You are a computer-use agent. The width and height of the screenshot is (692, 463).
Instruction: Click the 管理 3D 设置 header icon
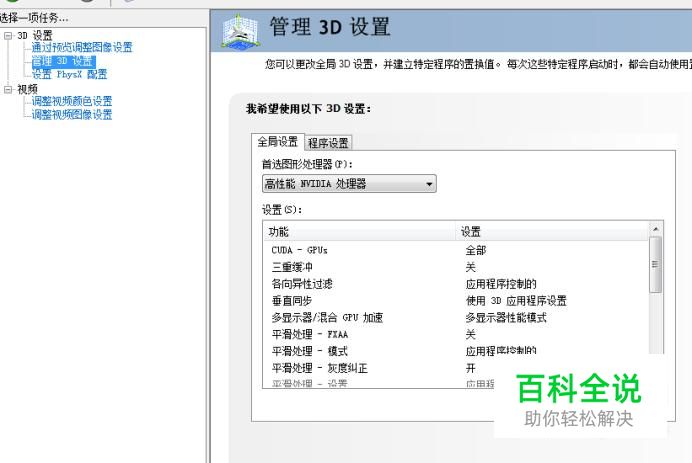[241, 31]
